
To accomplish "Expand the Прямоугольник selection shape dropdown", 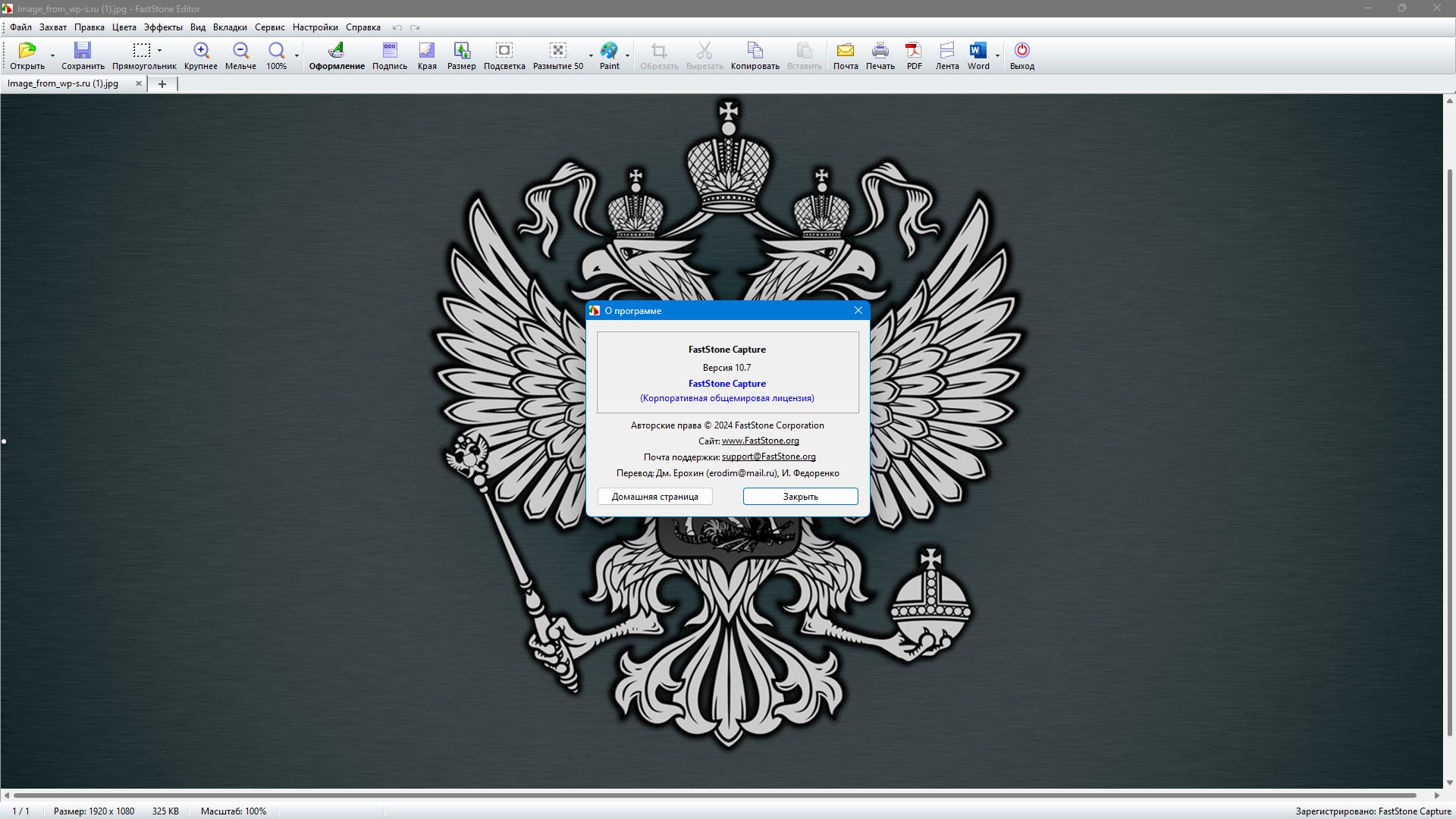I will point(159,50).
